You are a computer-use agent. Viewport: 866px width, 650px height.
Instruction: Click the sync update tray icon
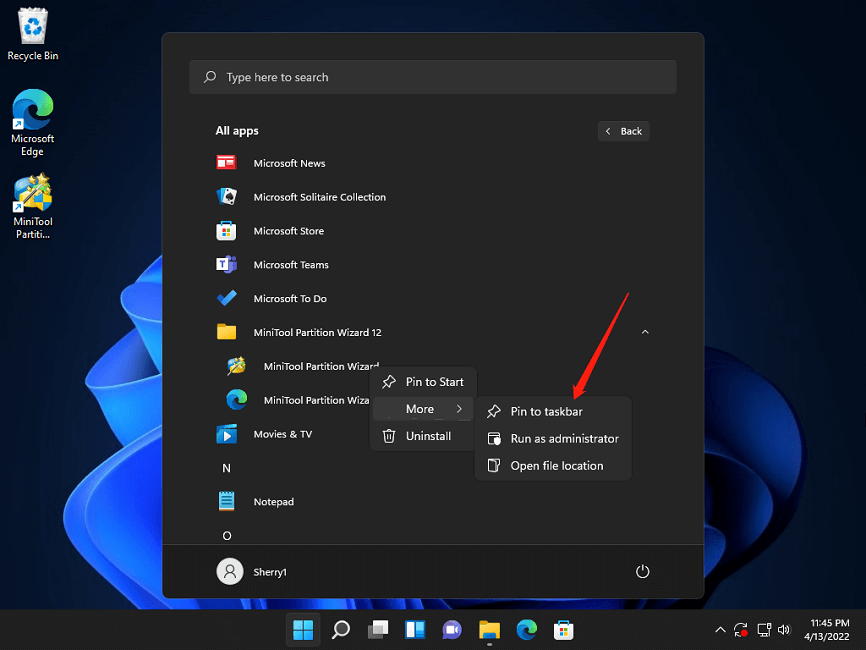tap(741, 630)
